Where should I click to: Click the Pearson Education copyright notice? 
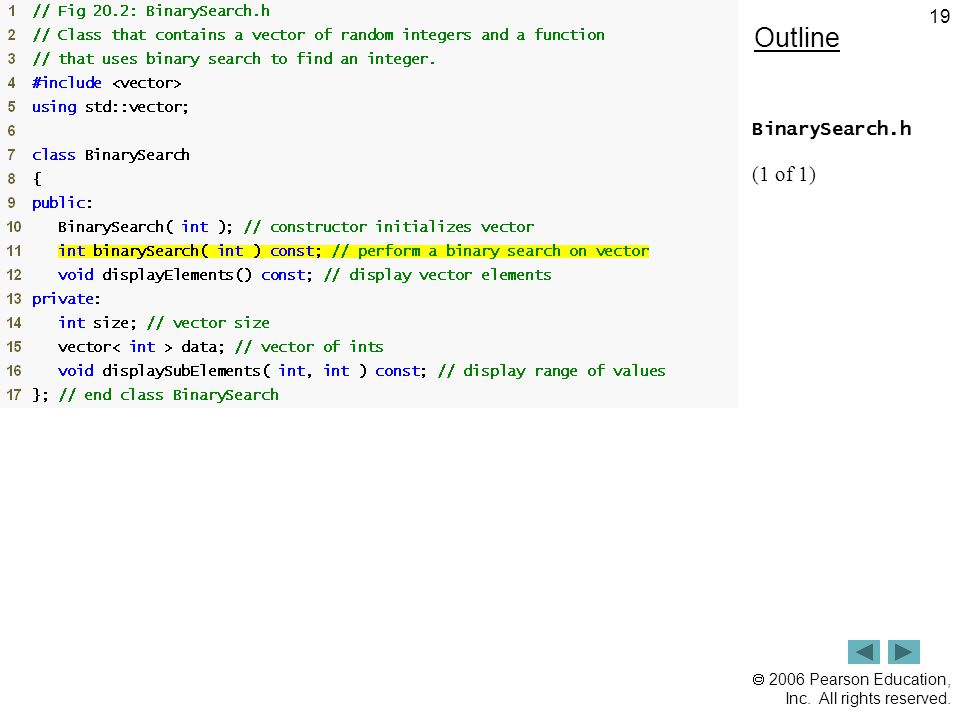[x=851, y=689]
